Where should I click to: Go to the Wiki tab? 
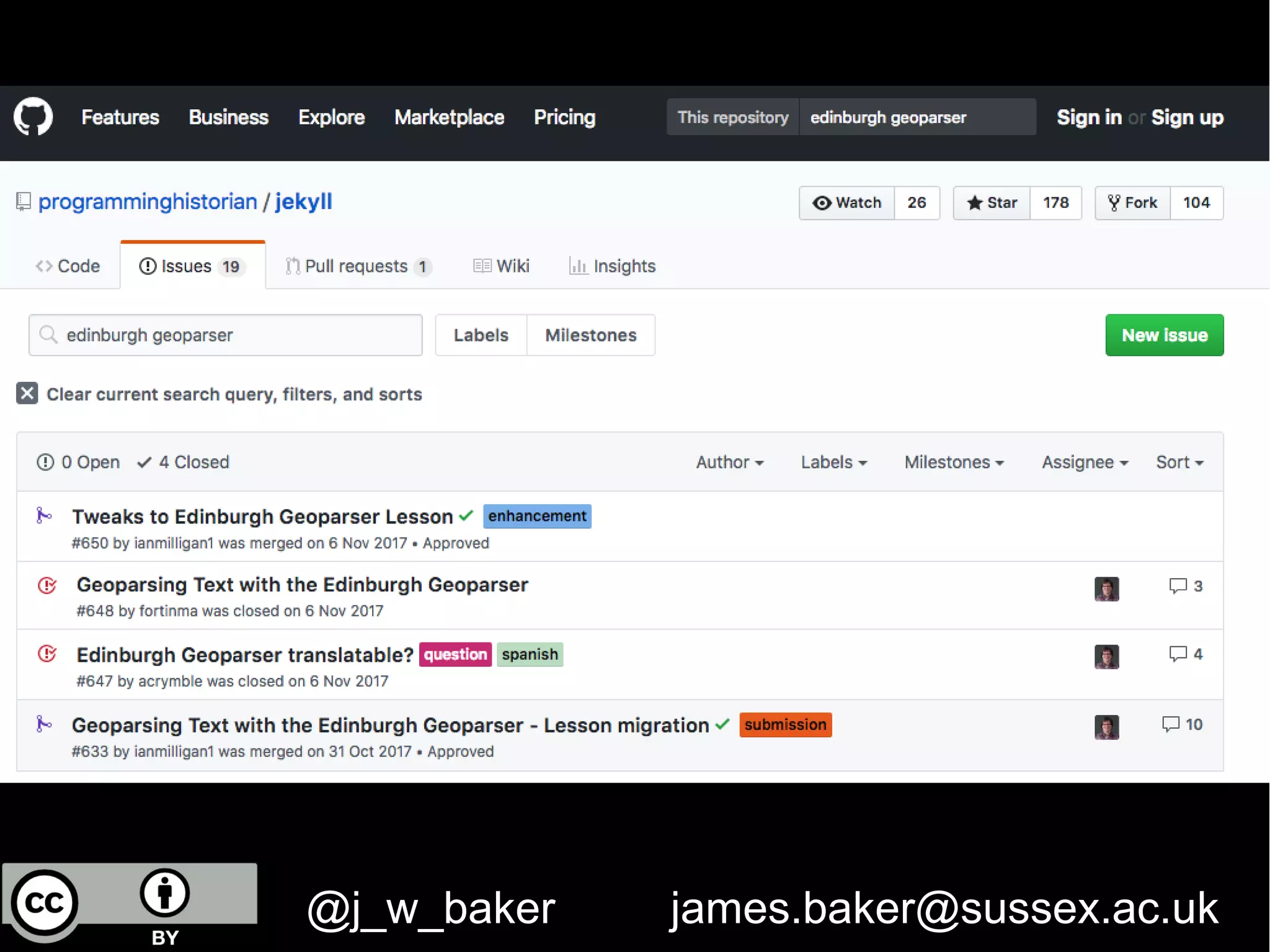tap(501, 266)
